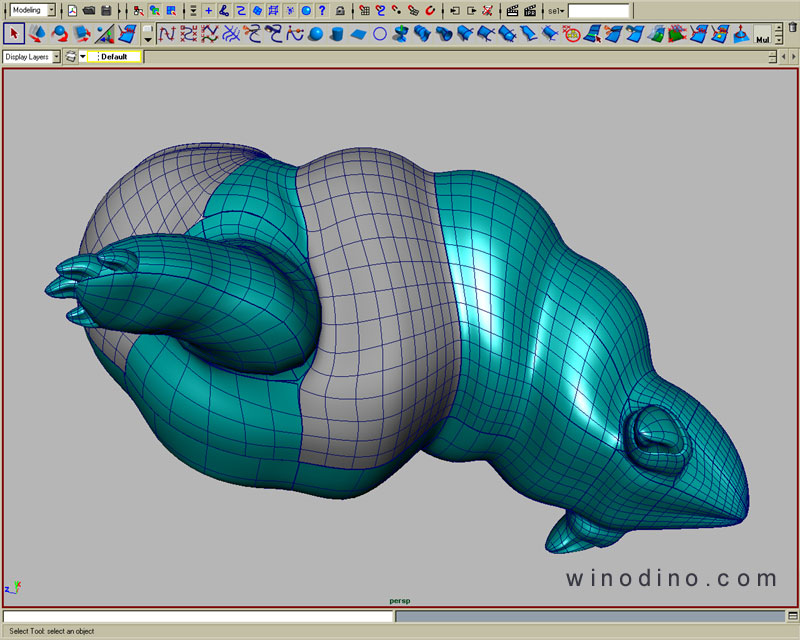Click the script editor button beside command feedback
Screen dimensions: 800x640
click(x=790, y=617)
